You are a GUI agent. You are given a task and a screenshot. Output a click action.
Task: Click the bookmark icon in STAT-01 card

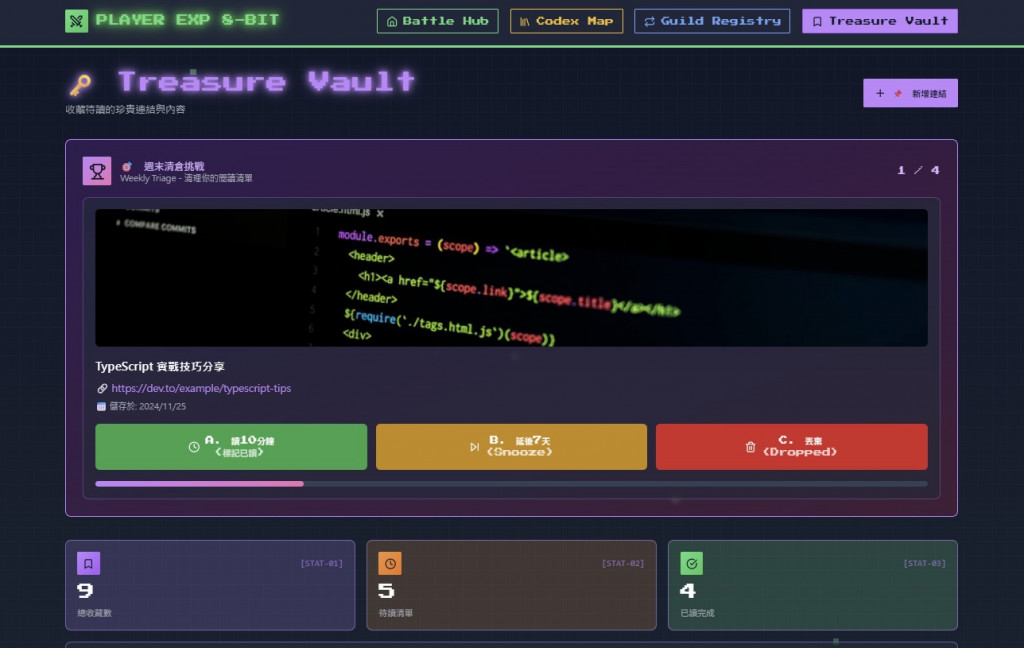88,563
